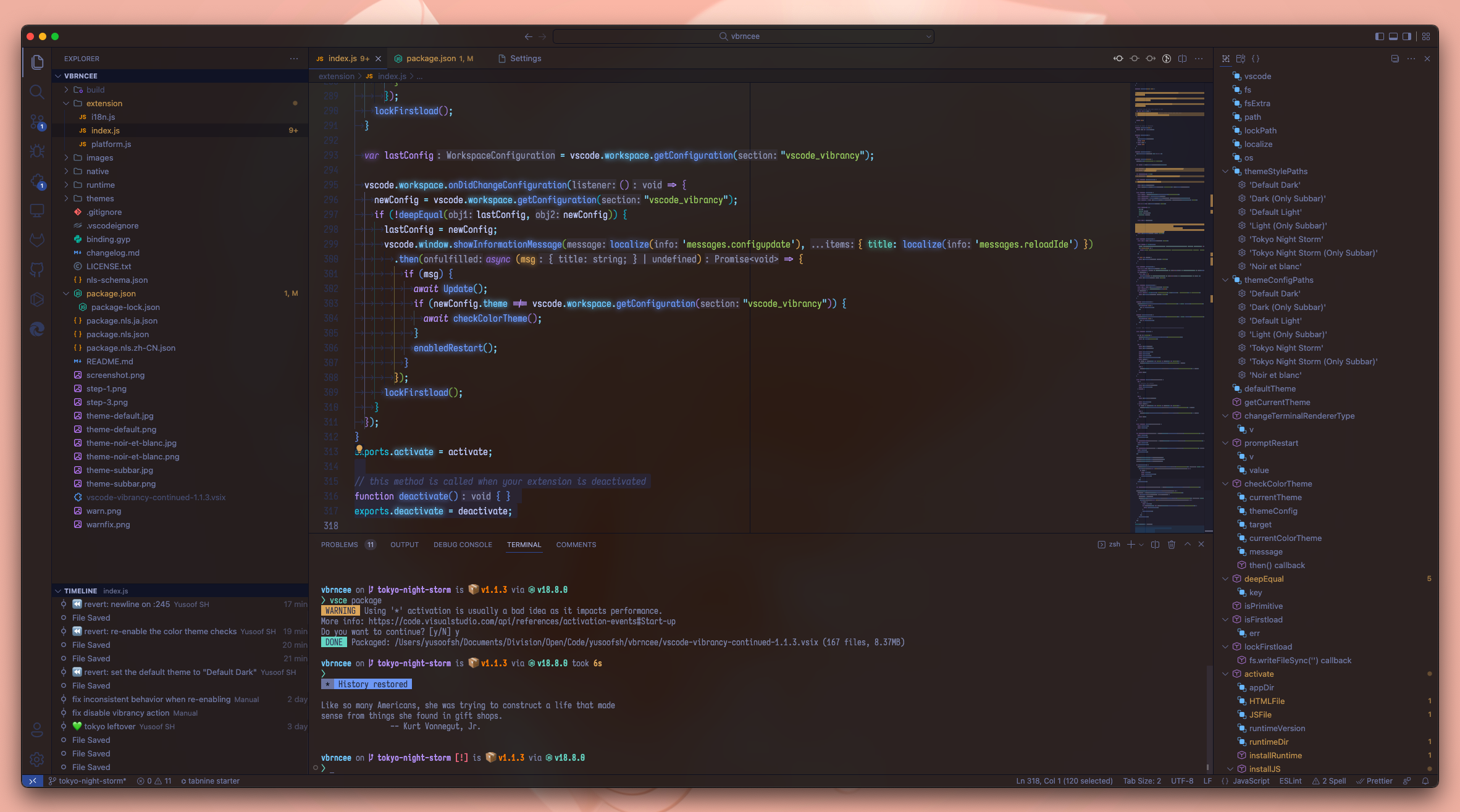The width and height of the screenshot is (1460, 812).
Task: Toggle bottom panel layout button
Action: (x=1393, y=36)
